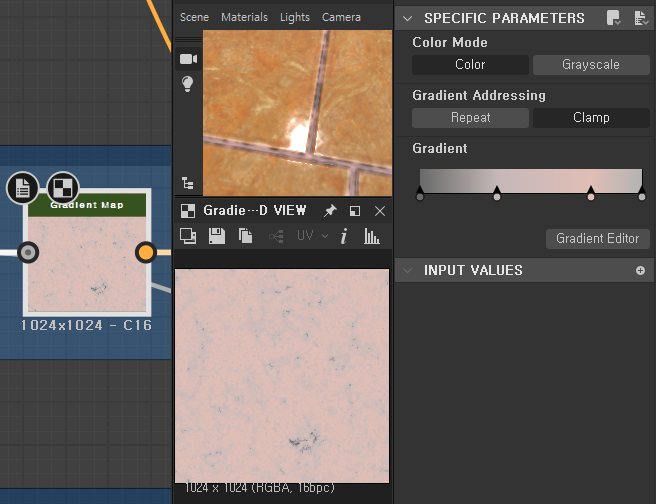
Task: Open the Scene menu
Action: click(194, 17)
